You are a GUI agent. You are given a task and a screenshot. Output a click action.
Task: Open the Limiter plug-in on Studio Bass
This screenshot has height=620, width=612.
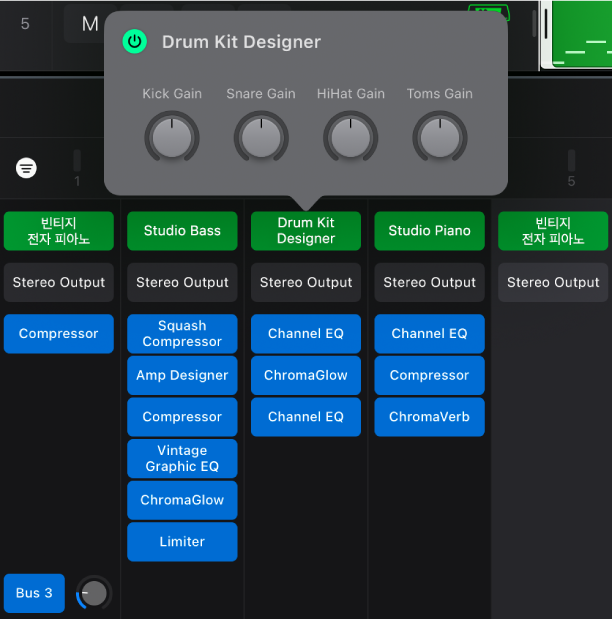coord(182,542)
